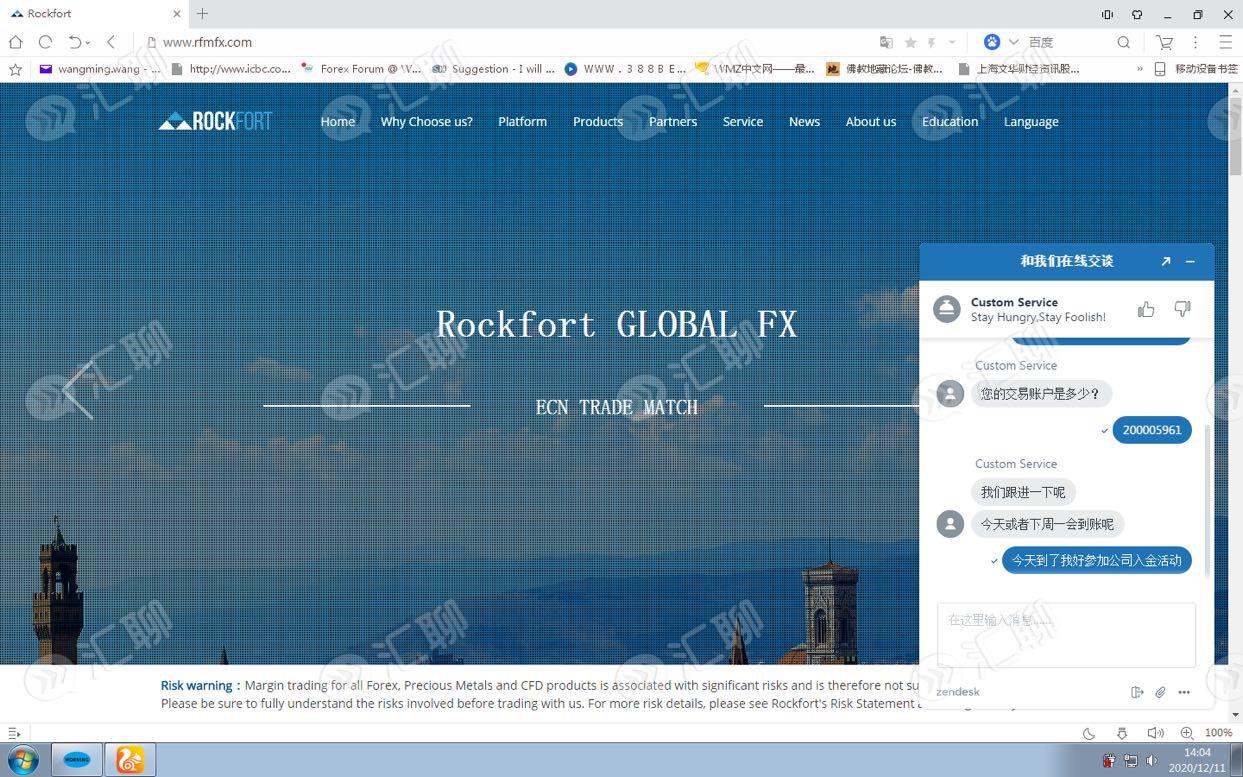Open the 上海文华财经资讯 bookmark
Screen dimensions: 1243x777
pyautogui.click(x=1018, y=69)
